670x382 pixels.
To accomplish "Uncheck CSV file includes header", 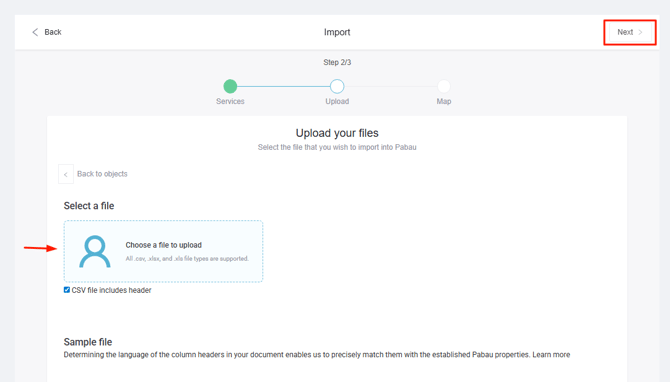I will tap(67, 290).
